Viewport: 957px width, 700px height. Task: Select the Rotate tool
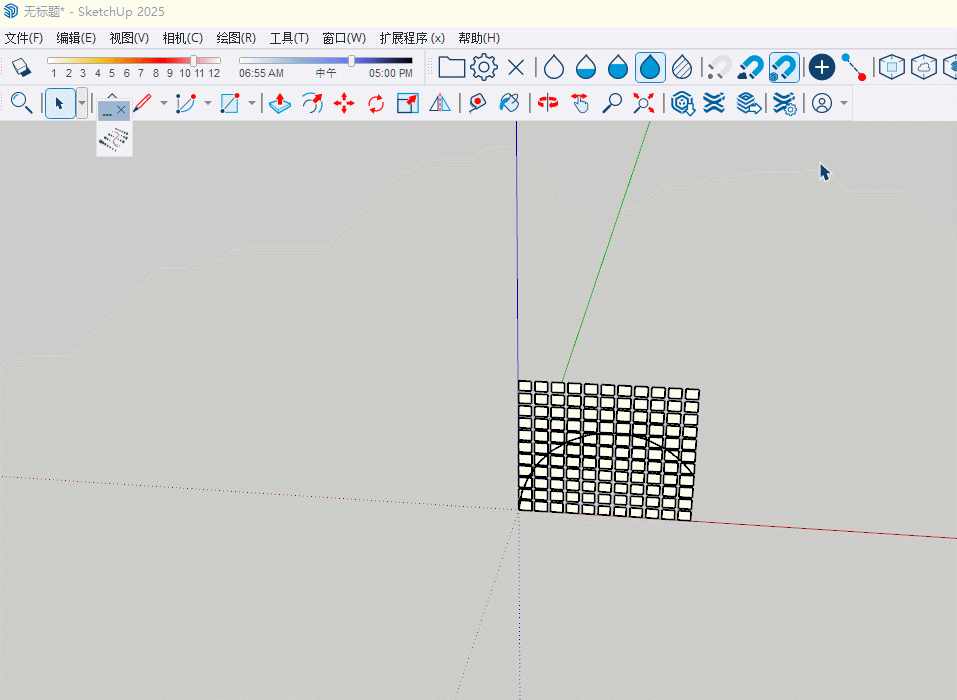[376, 103]
